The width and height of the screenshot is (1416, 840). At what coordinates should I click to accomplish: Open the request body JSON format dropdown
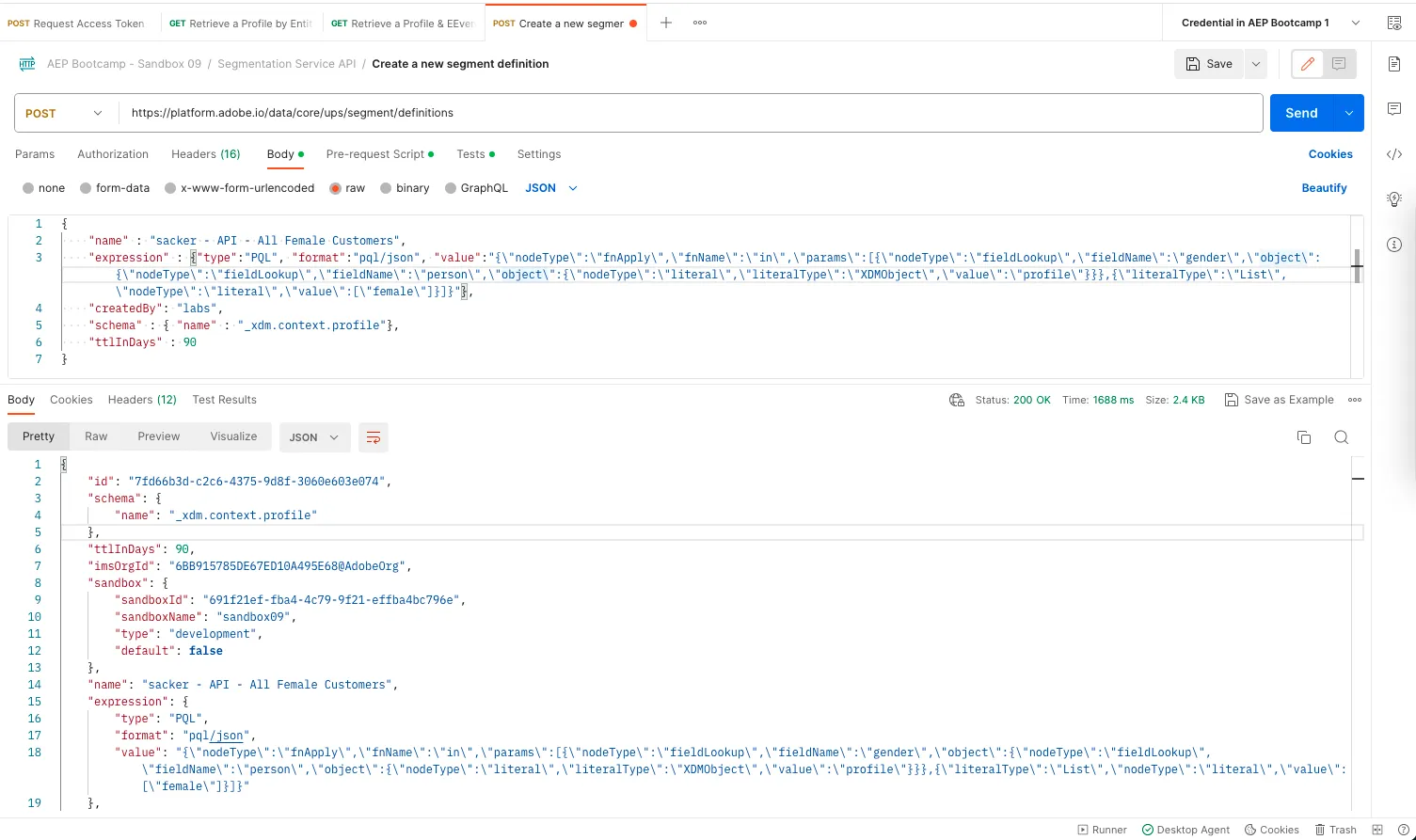pyautogui.click(x=551, y=188)
